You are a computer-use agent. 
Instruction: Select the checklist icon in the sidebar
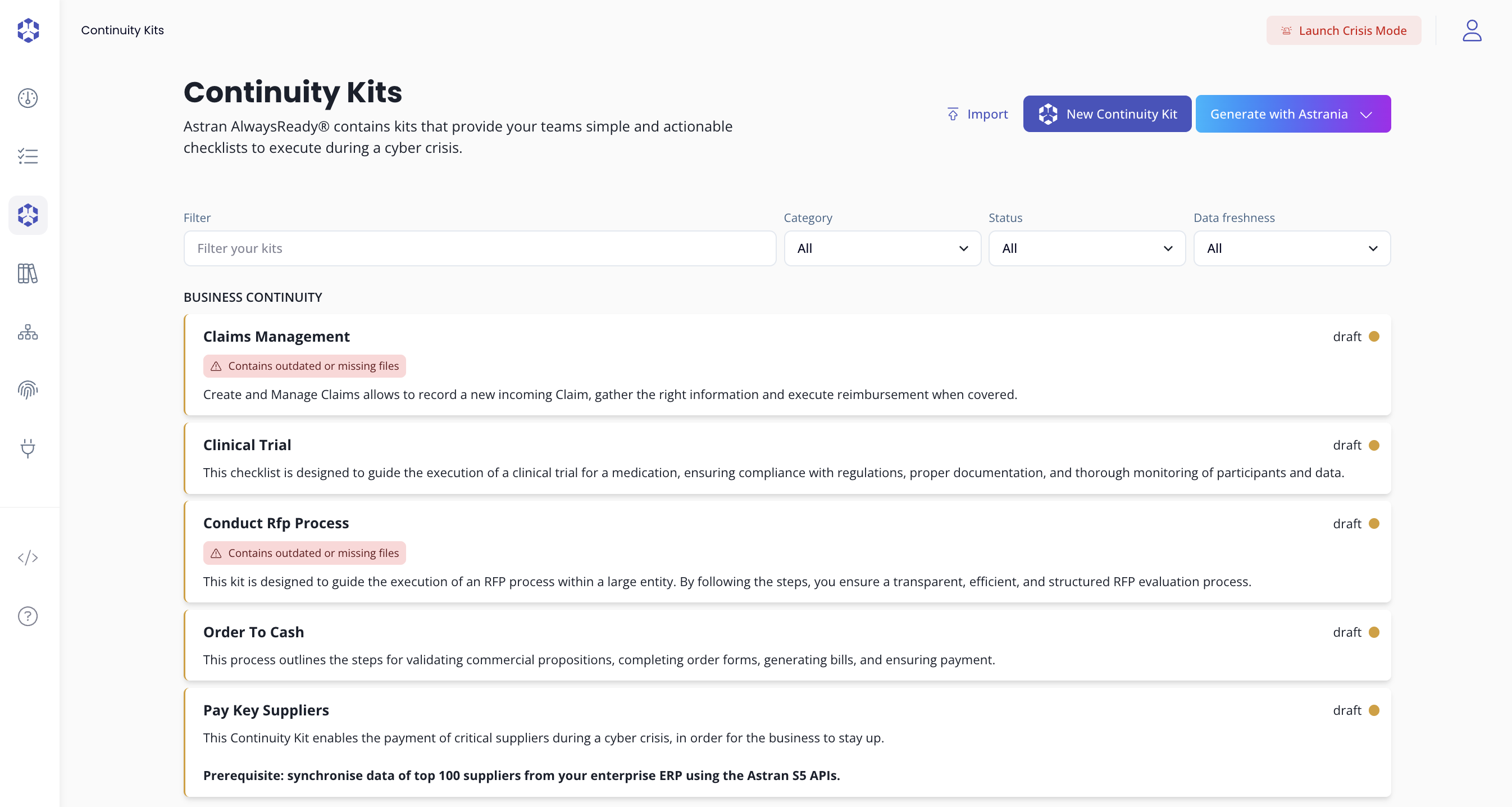click(28, 156)
